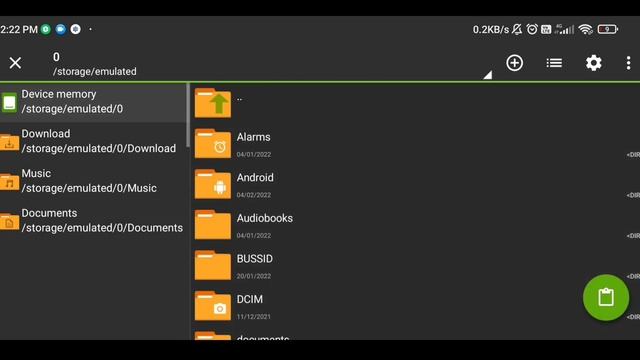
Task: Open the BUSSID folder name
Action: coord(255,258)
